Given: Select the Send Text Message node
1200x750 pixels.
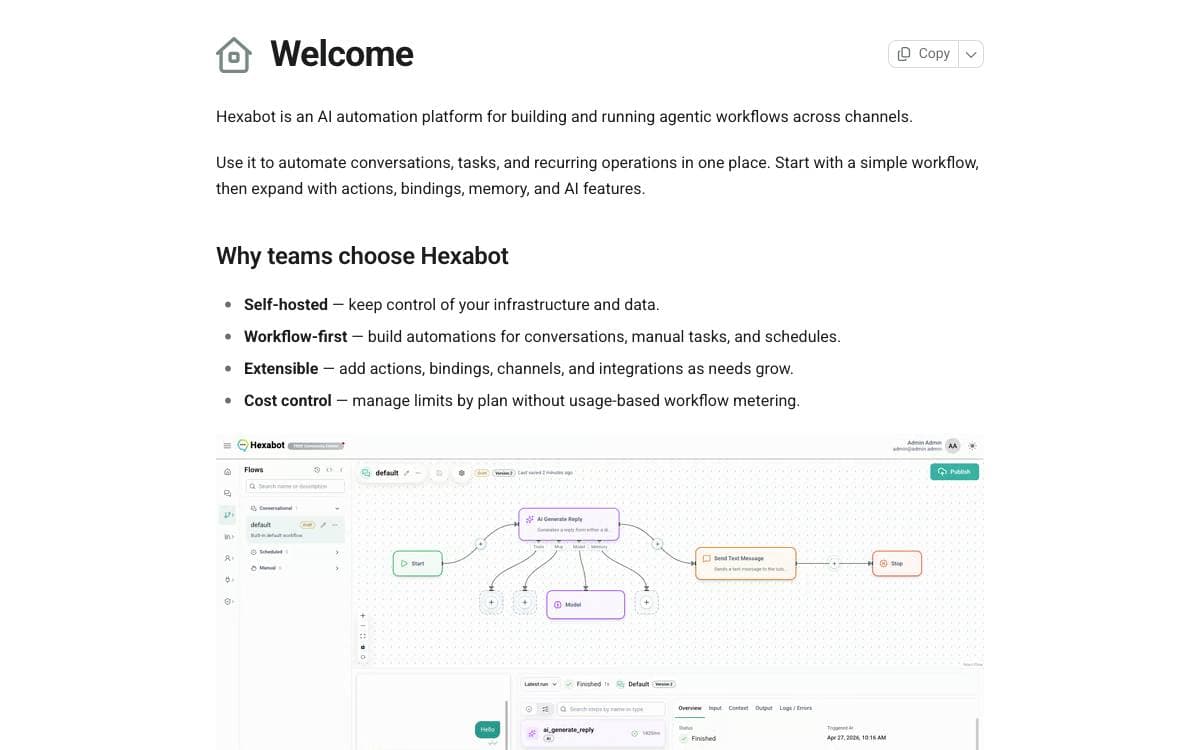Looking at the screenshot, I should 746,563.
